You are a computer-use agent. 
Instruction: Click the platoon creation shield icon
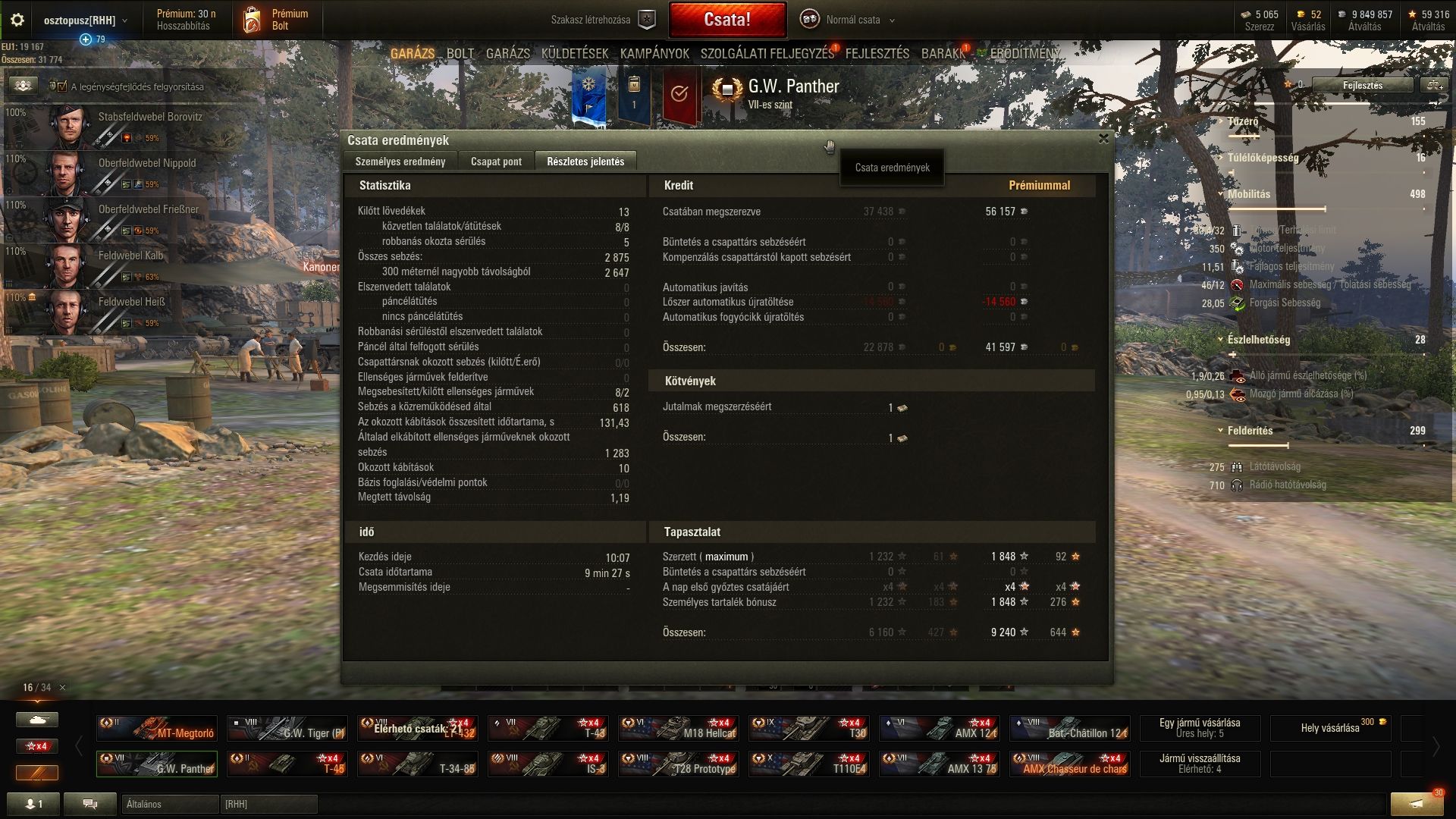646,20
